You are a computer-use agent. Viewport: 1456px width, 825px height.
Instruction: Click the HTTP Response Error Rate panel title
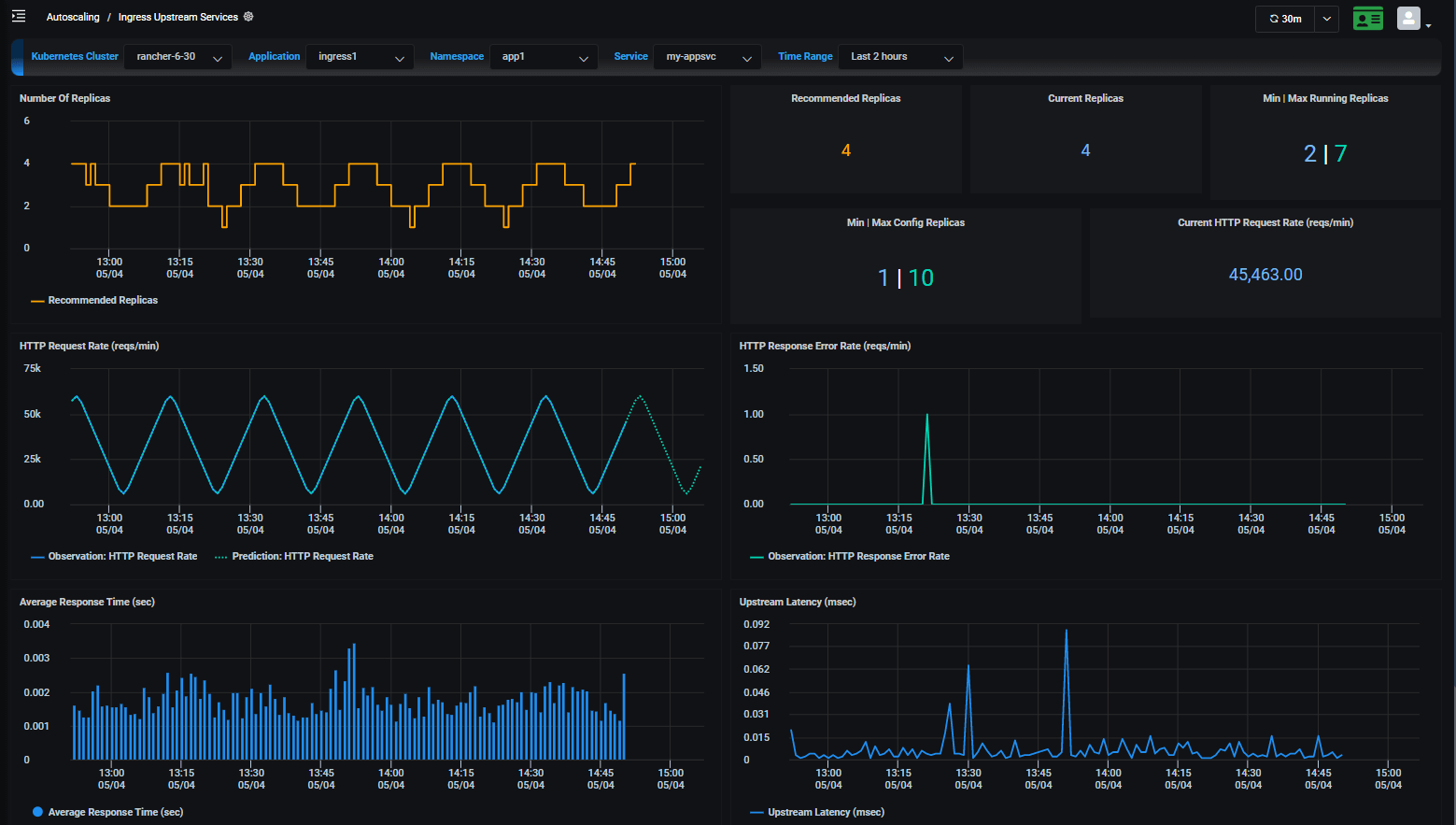click(x=825, y=346)
